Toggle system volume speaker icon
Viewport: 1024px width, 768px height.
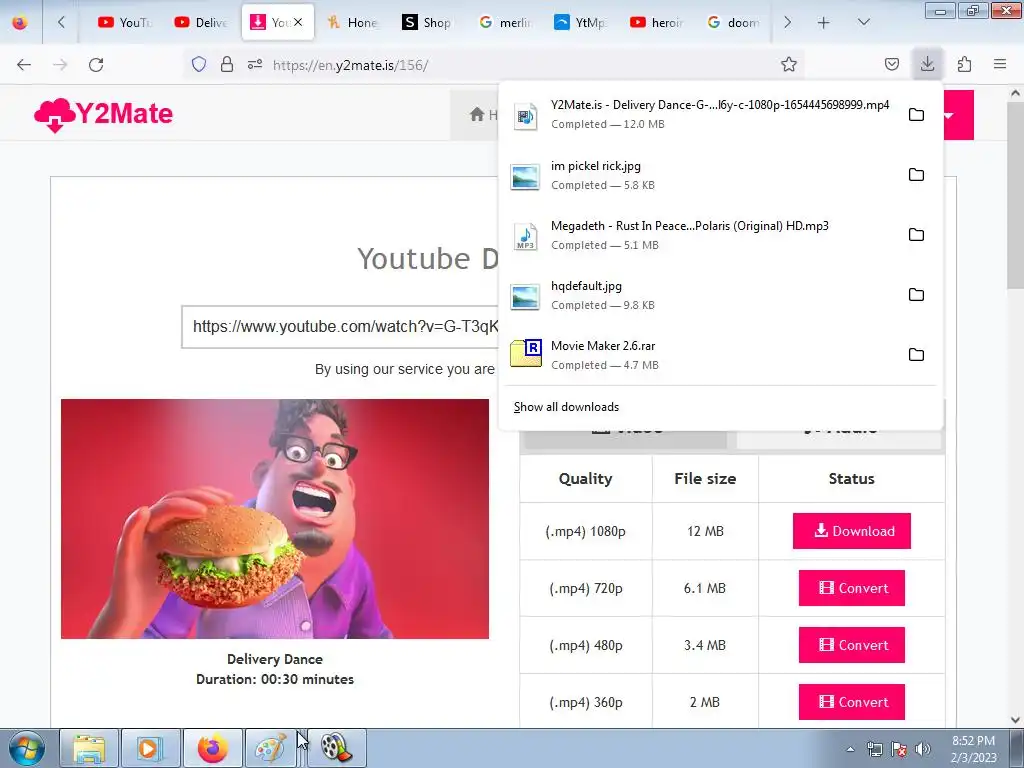coord(922,749)
